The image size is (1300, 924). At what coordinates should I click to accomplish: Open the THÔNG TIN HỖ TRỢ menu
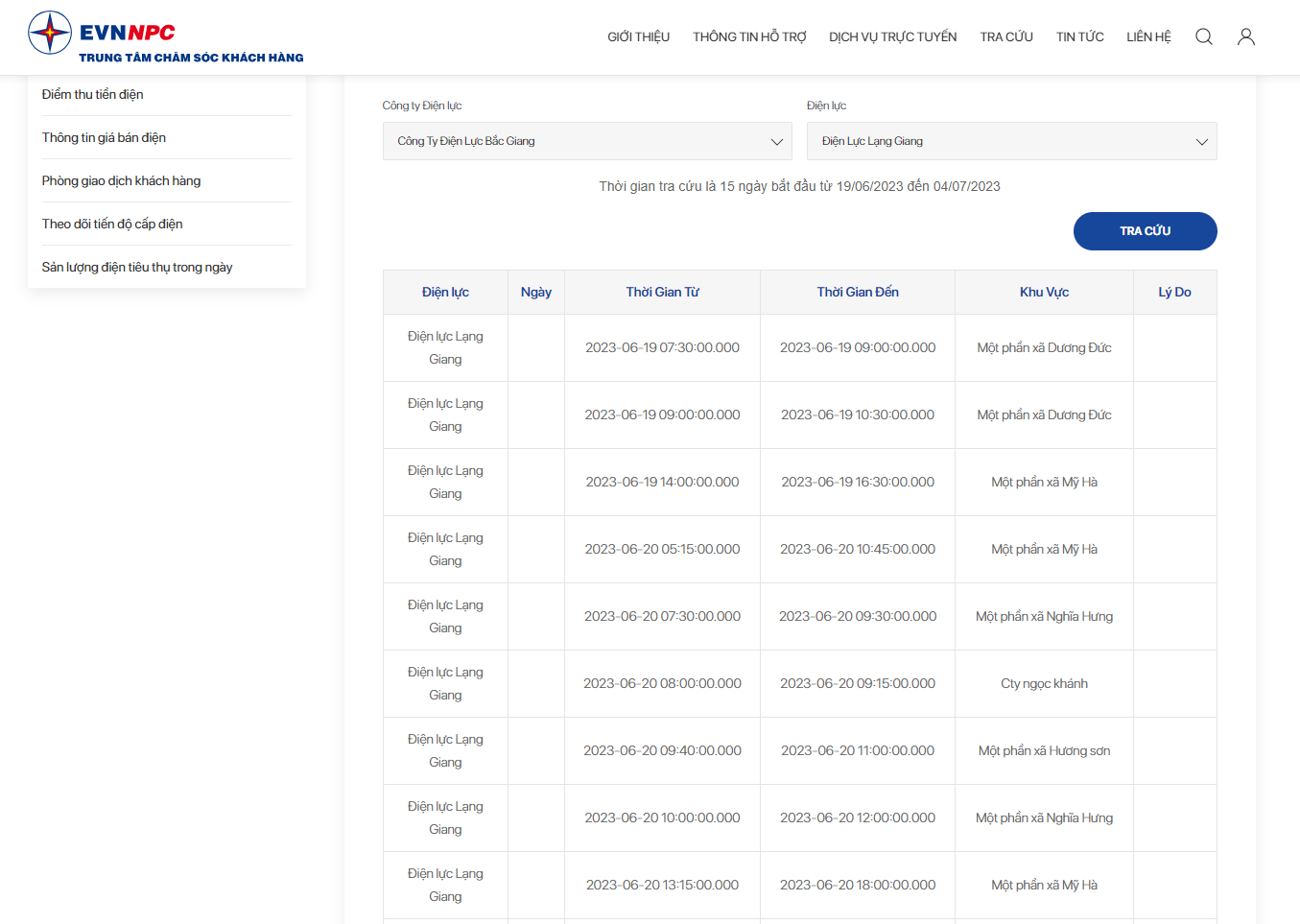tap(749, 36)
